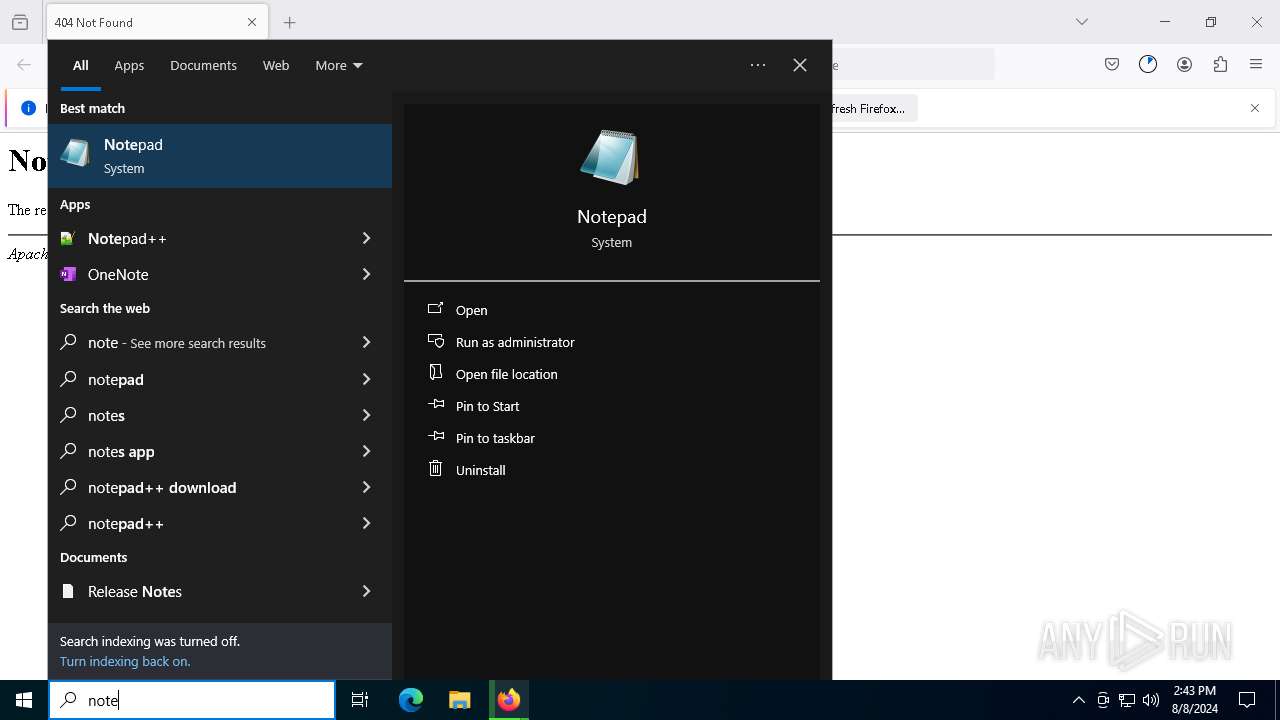Screen dimensions: 1280x720
Task: Click the clock showing 2:43 PM
Action: pyautogui.click(x=1194, y=700)
